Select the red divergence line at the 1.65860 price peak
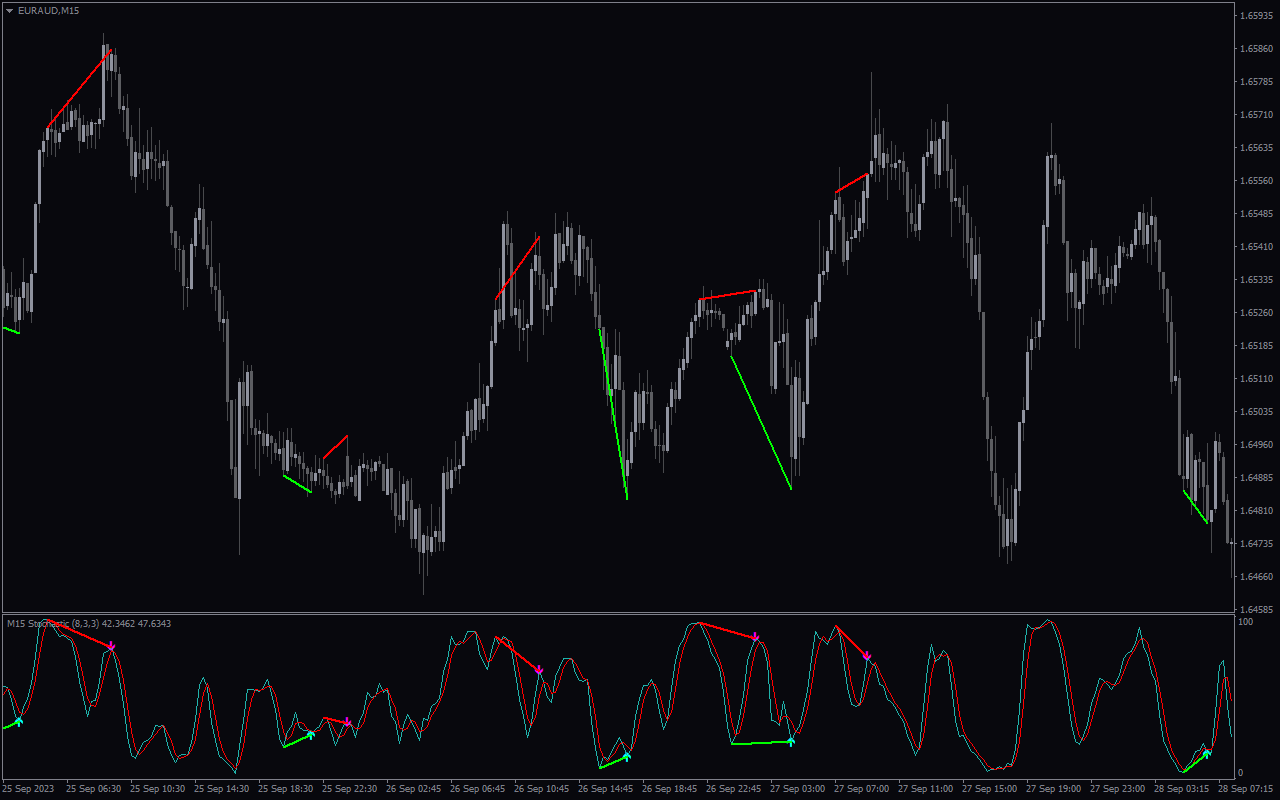 [79, 90]
